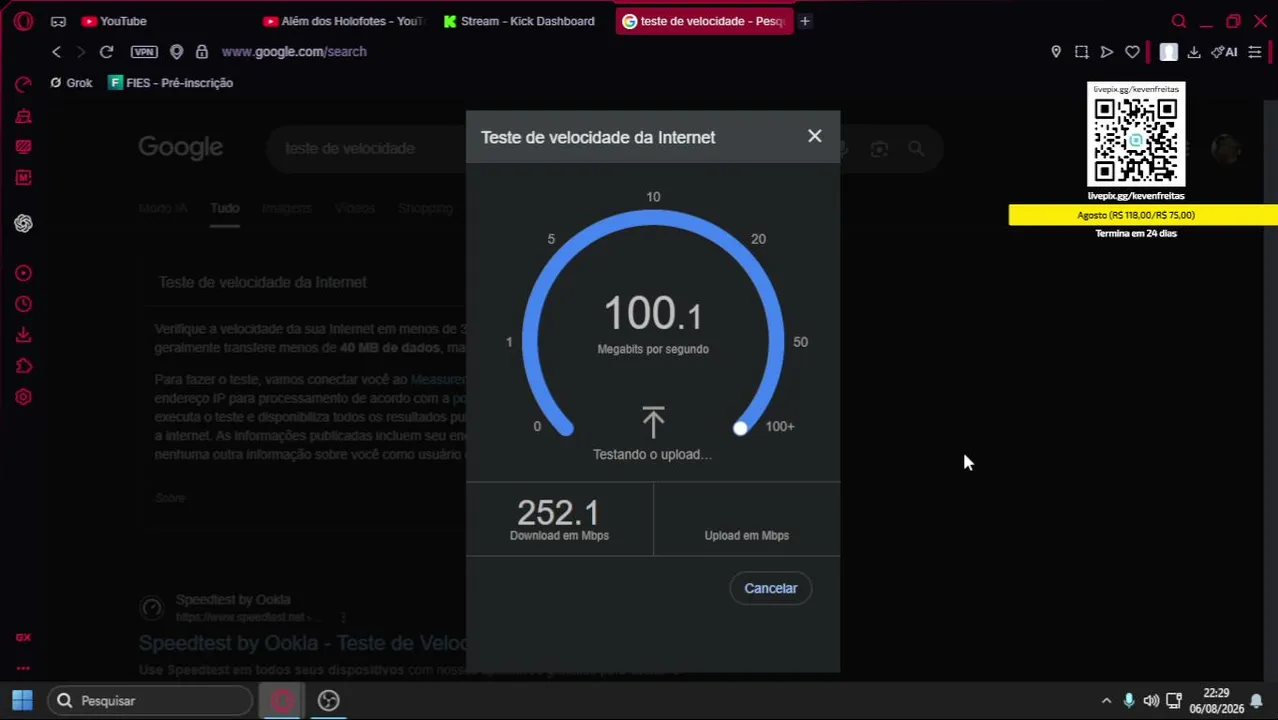Viewport: 1278px width, 720px height.
Task: Toggle the VPN badge in address bar
Action: coord(144,52)
